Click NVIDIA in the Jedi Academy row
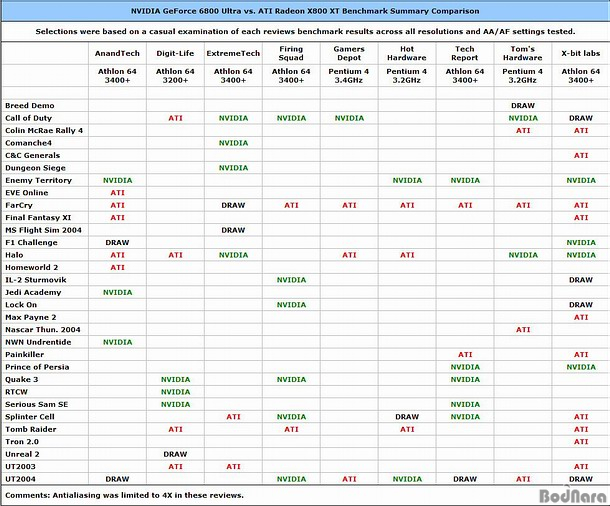610x506 pixels. tap(117, 292)
